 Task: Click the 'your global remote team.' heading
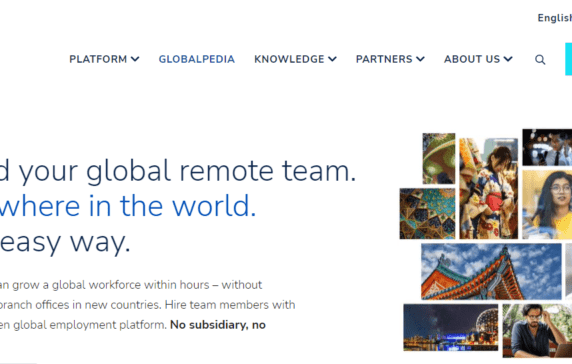click(x=188, y=171)
